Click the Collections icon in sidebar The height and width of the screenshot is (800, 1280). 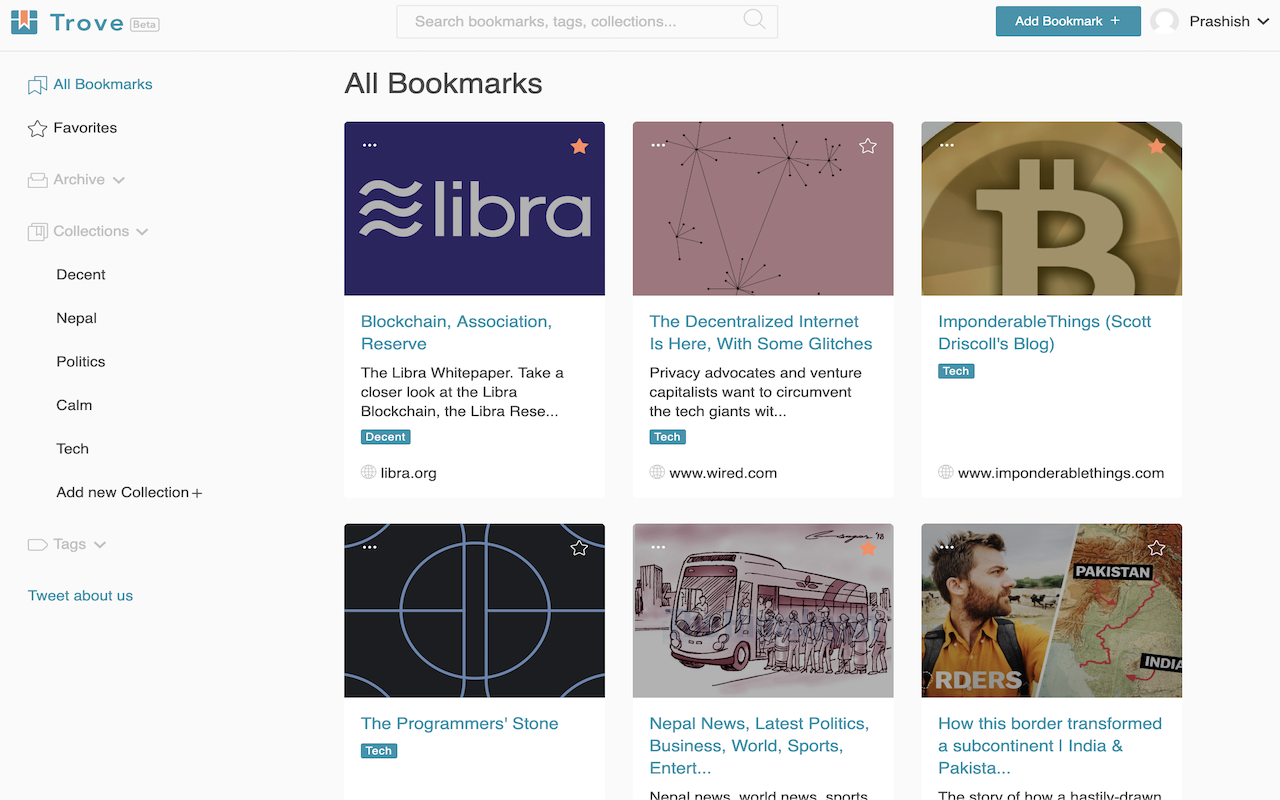[37, 232]
